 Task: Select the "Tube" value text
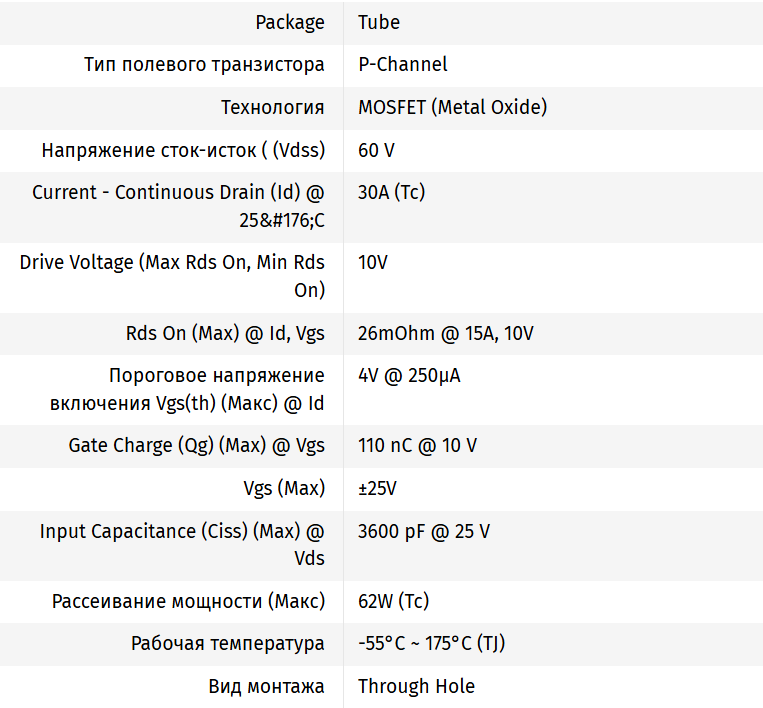[379, 22]
